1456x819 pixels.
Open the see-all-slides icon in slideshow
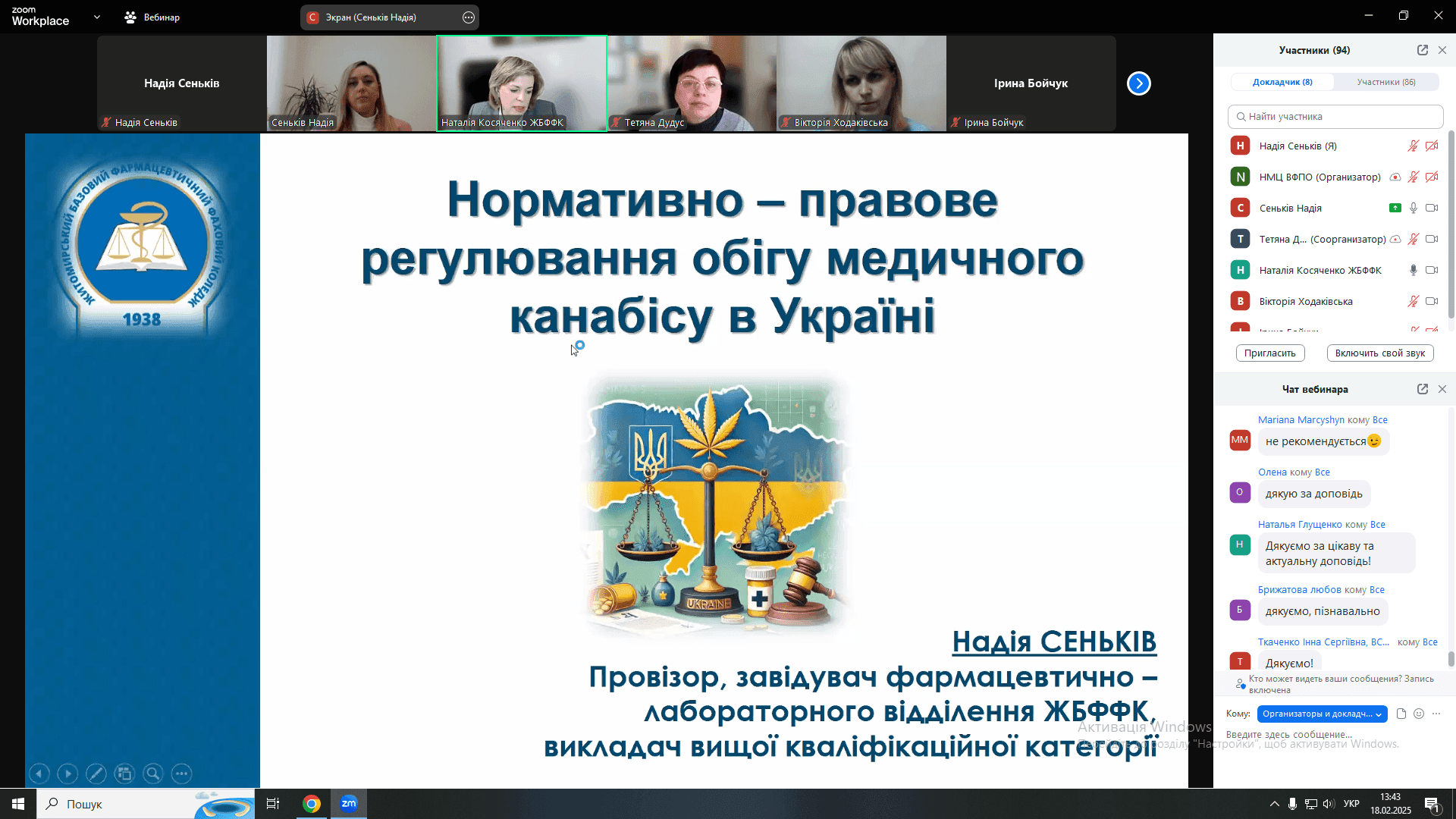pyautogui.click(x=124, y=773)
